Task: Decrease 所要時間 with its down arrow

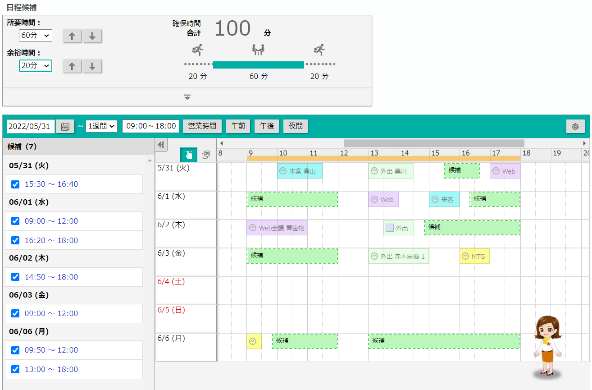Action: pos(92,36)
